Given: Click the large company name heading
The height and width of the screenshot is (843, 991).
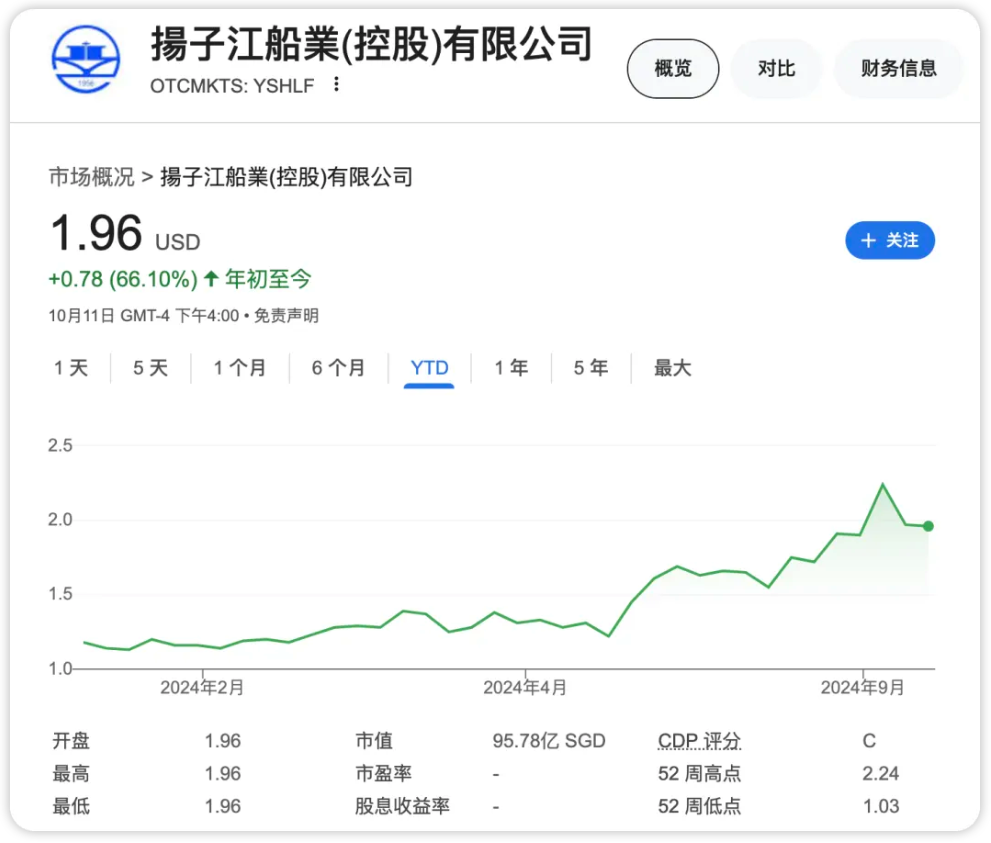Looking at the screenshot, I should pos(372,44).
